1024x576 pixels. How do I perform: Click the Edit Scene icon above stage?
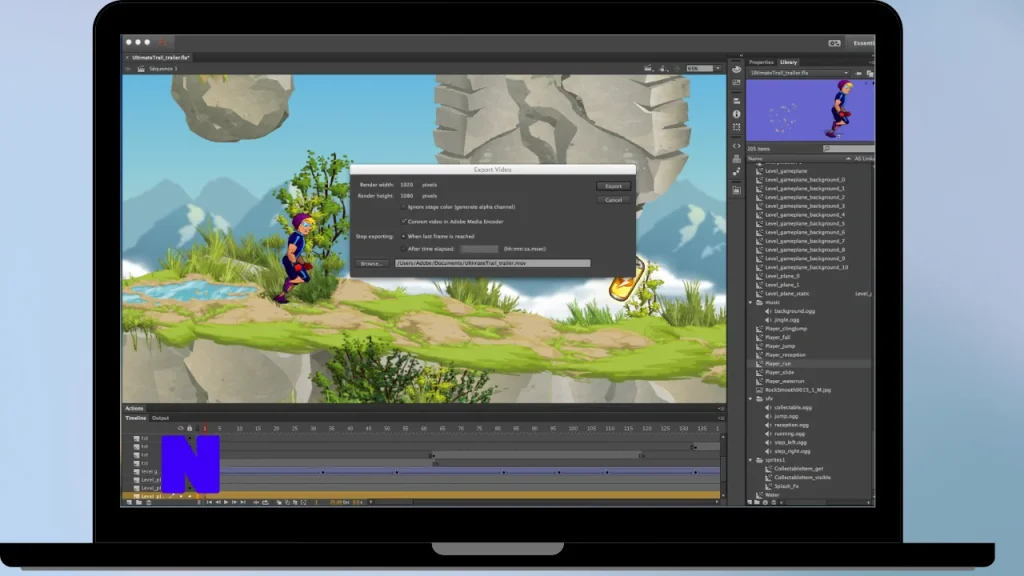point(648,68)
